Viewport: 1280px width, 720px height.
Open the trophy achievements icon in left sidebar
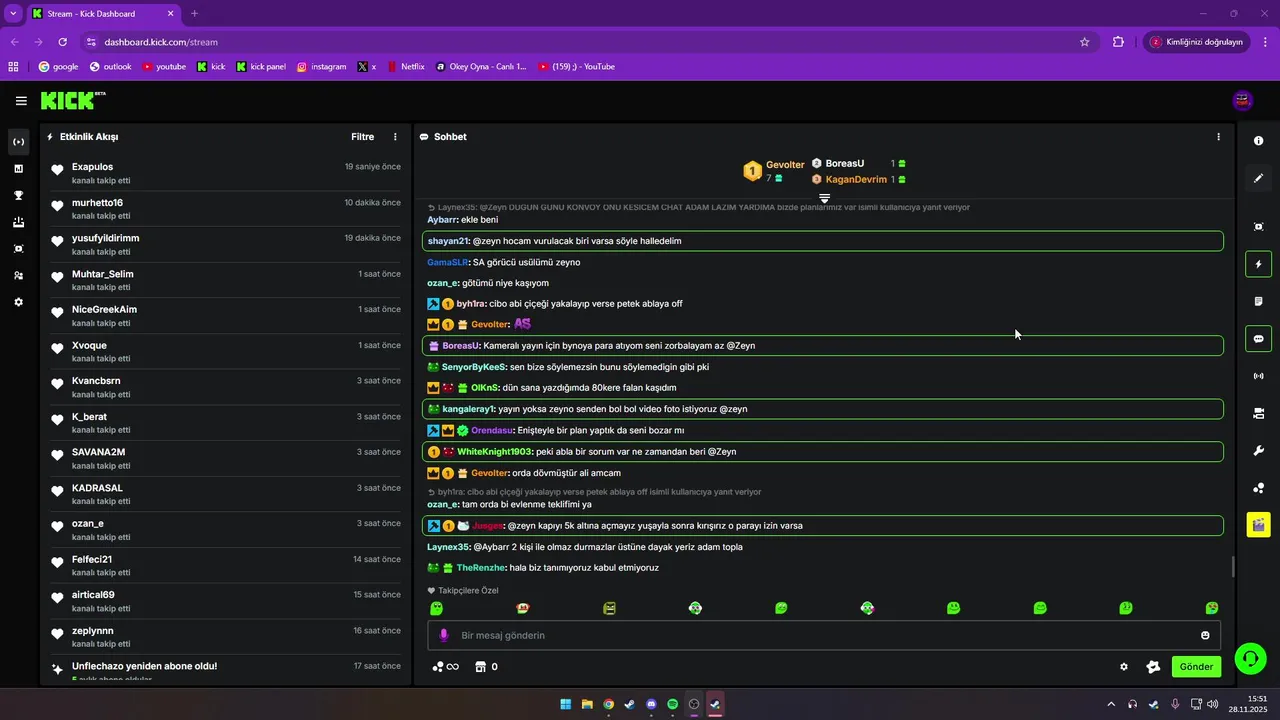point(18,196)
